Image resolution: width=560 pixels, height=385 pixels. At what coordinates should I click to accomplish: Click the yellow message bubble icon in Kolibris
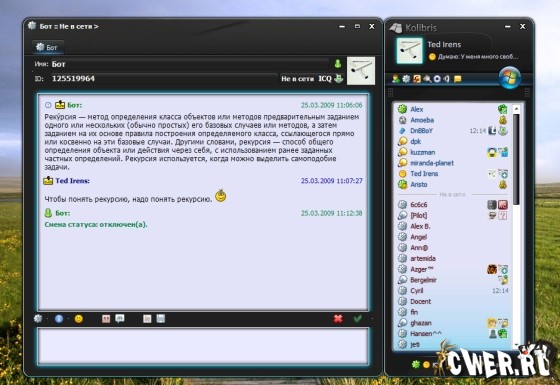(x=457, y=79)
